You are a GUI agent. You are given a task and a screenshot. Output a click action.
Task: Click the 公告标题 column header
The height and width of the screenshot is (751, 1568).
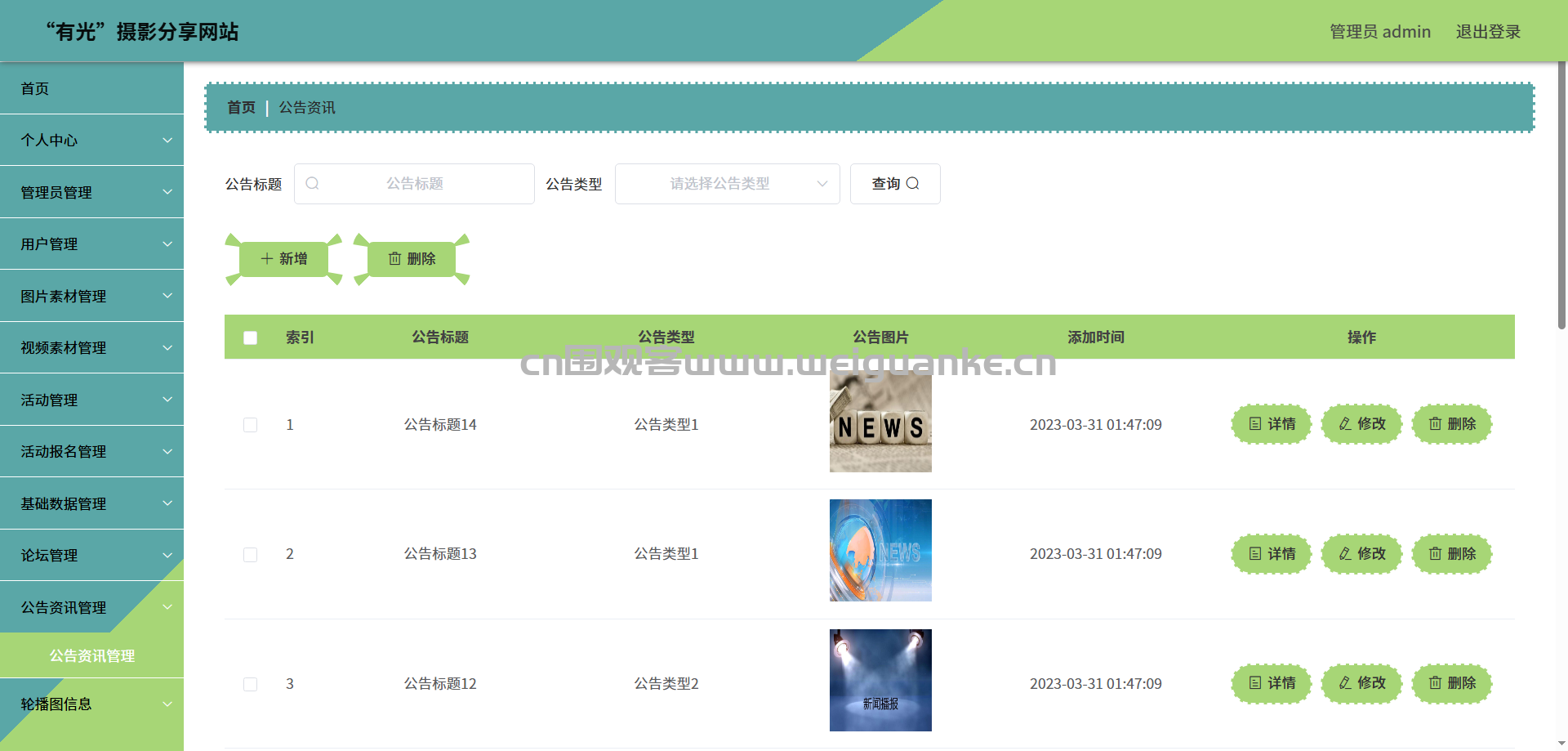440,338
